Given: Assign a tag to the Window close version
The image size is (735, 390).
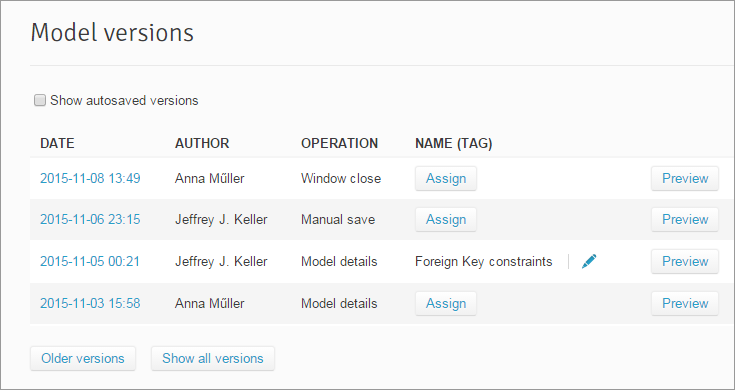Looking at the screenshot, I should (446, 179).
